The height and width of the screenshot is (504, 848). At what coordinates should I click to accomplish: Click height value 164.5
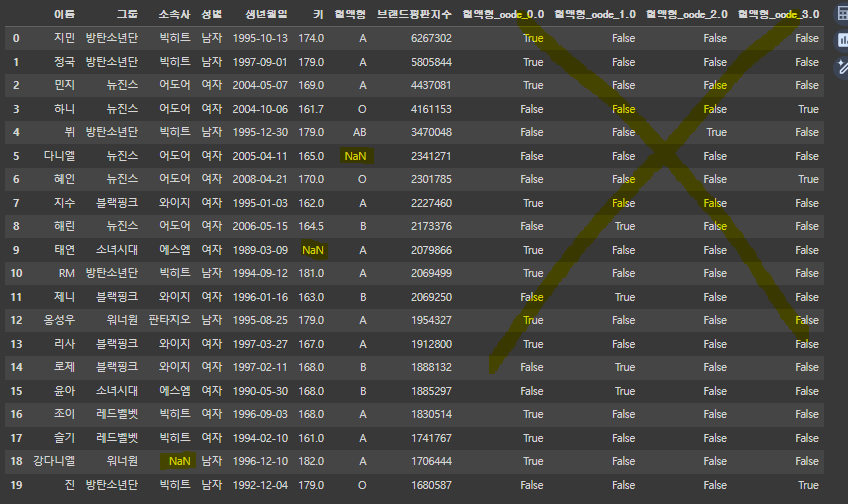coord(311,226)
